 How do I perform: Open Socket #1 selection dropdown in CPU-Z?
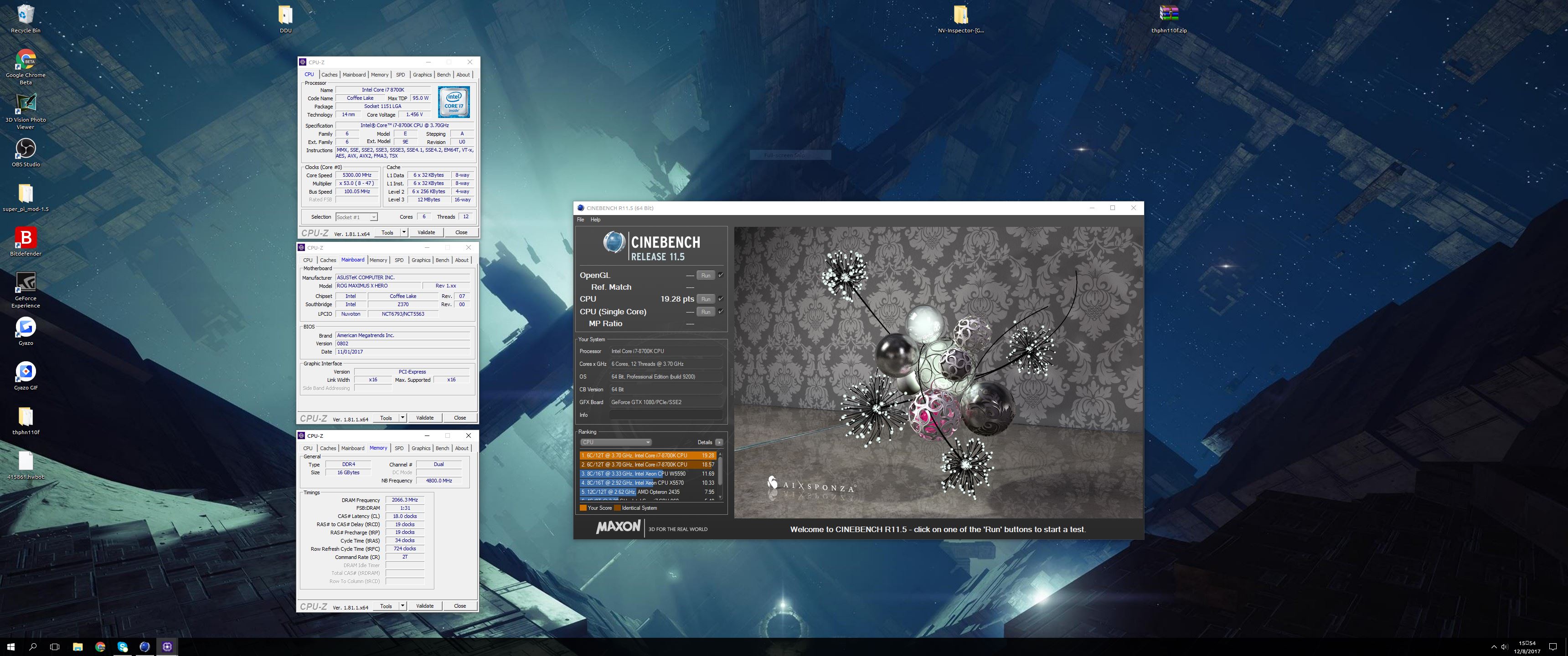pos(357,217)
